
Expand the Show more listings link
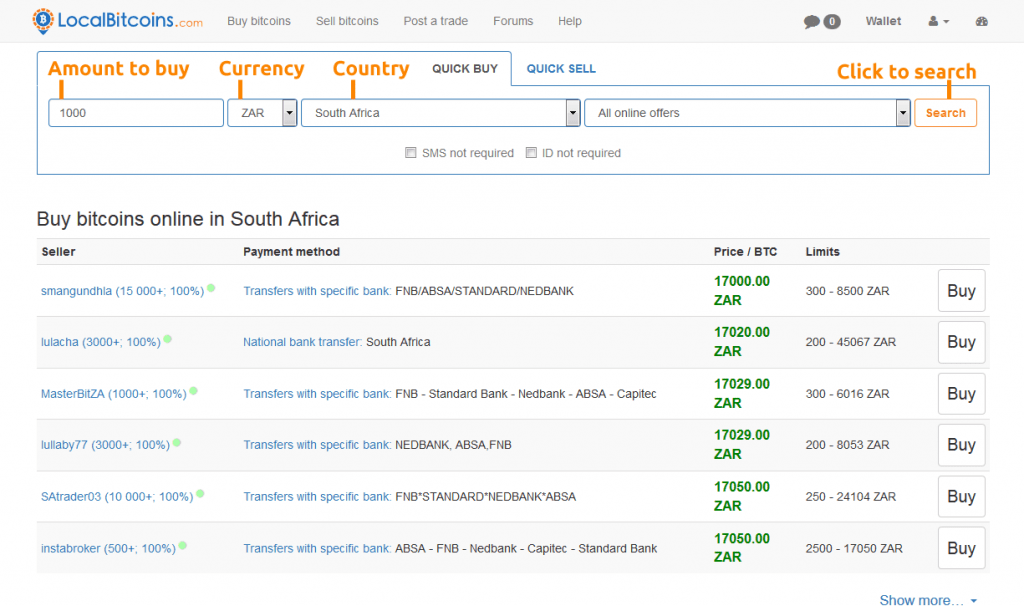[x=927, y=600]
